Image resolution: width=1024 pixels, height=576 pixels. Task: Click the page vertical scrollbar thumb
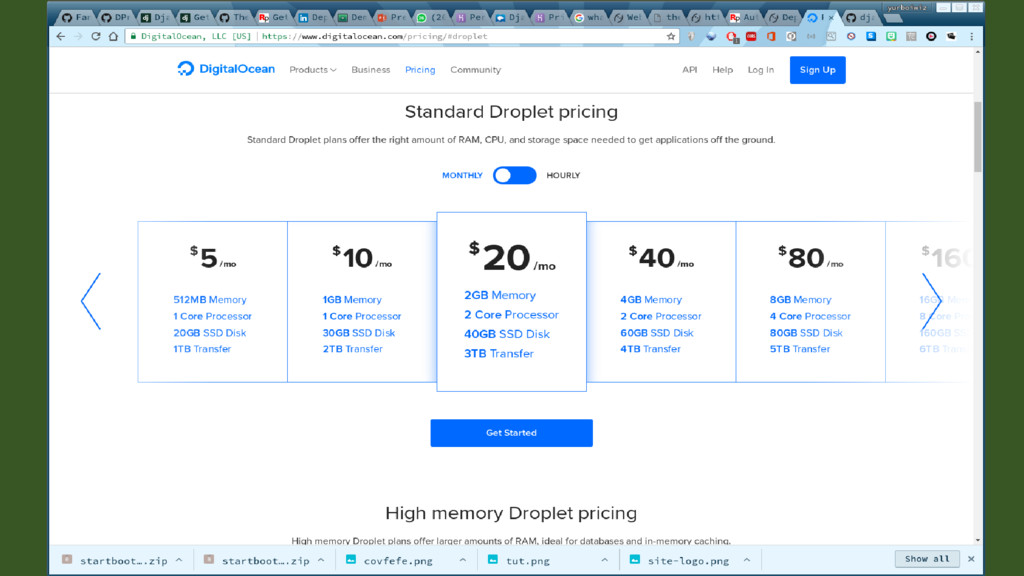pyautogui.click(x=978, y=136)
